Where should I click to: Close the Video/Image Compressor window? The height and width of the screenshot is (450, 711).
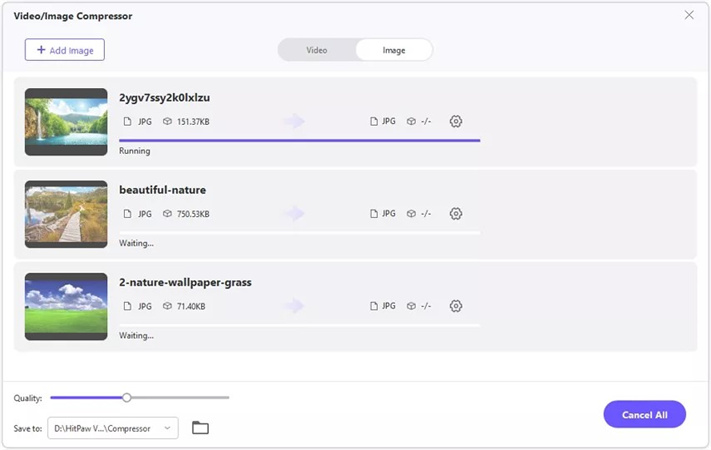click(x=689, y=15)
